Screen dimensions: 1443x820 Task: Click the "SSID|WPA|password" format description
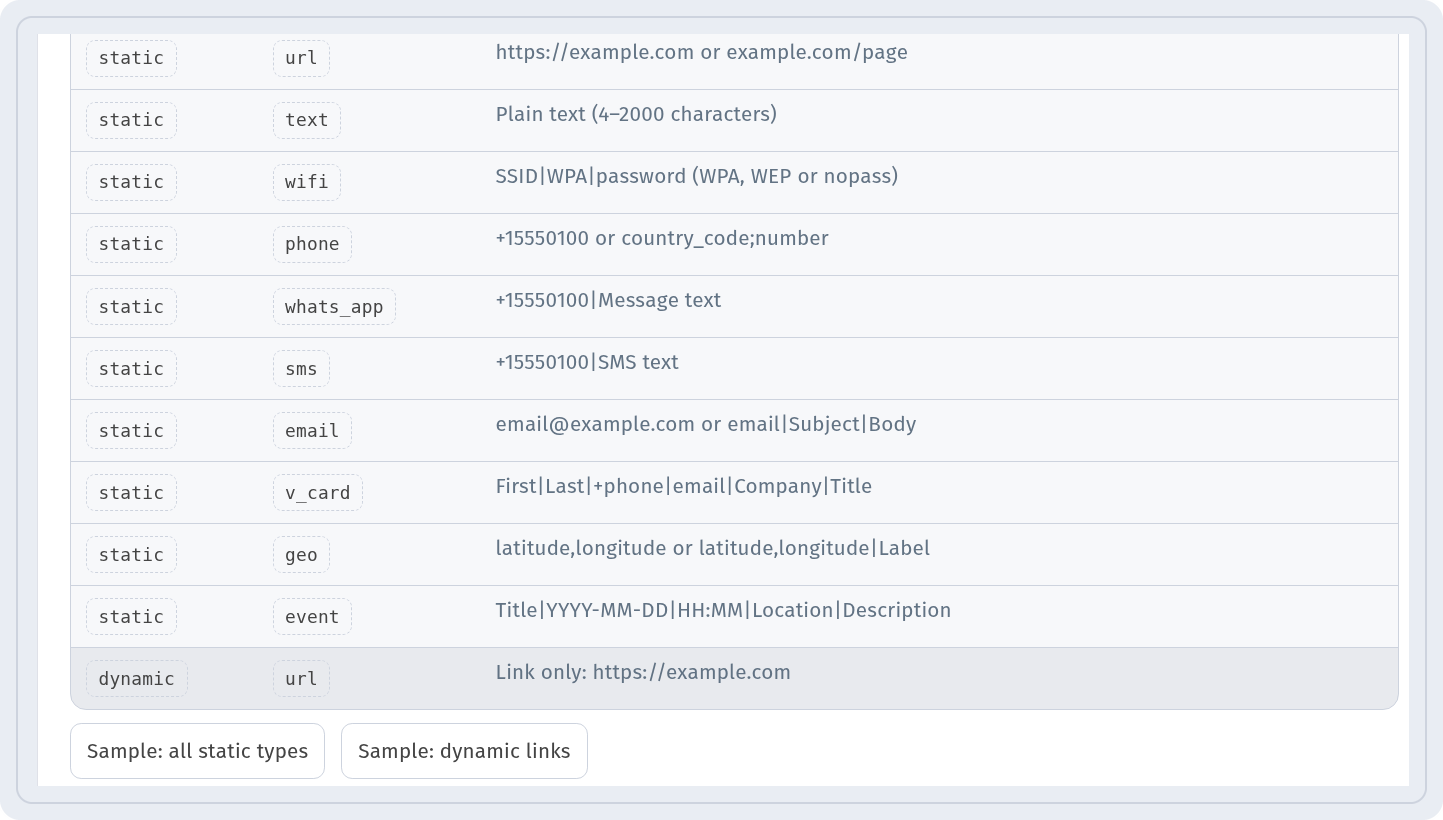[x=697, y=176]
